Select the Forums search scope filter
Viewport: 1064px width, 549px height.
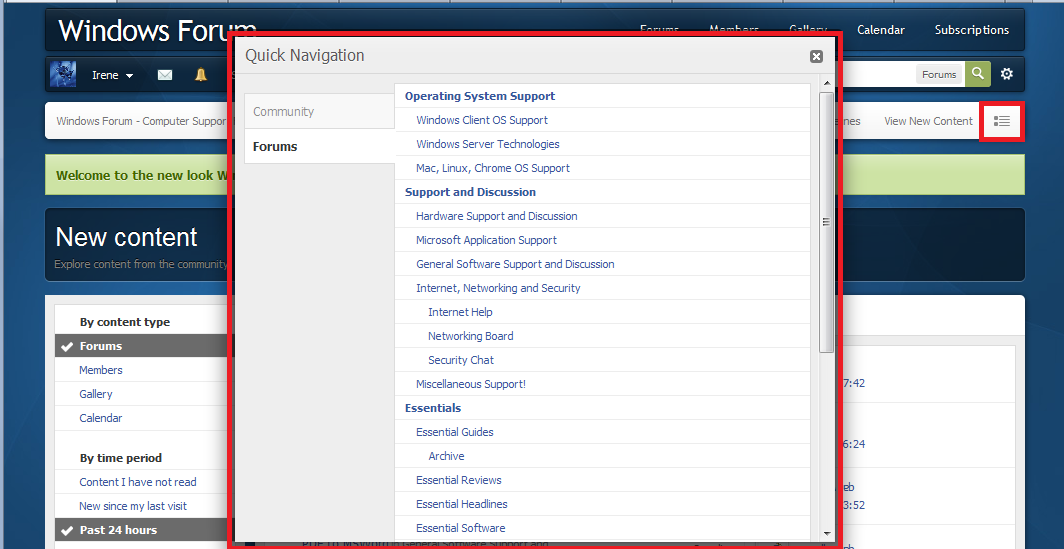[939, 75]
